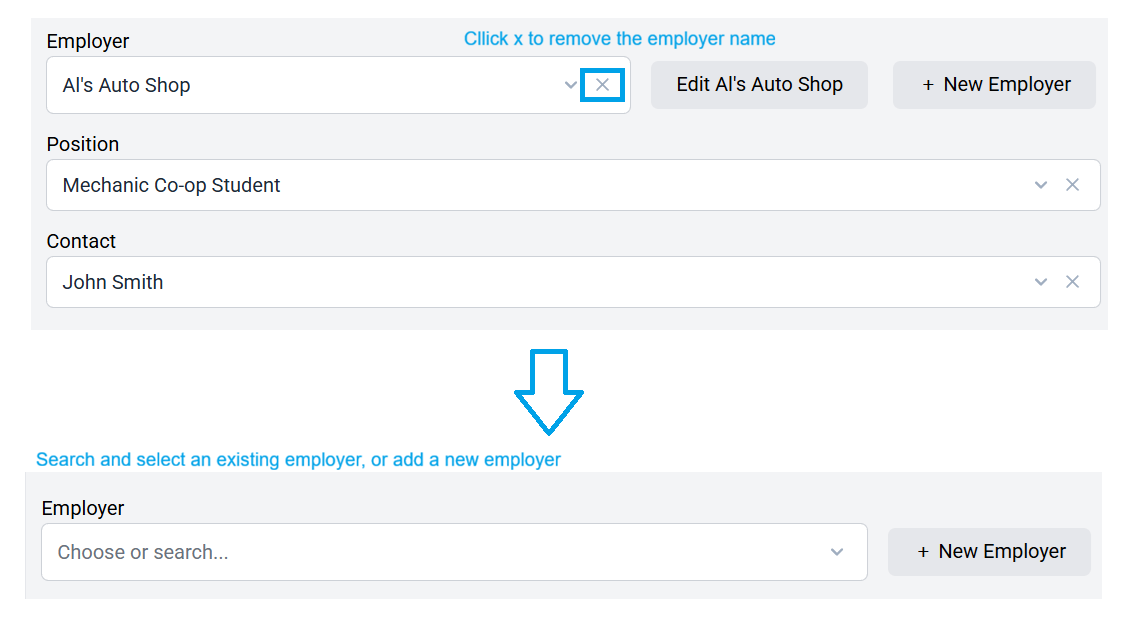This screenshot has width=1131, height=617.
Task: Click the 'Click x to remove' instruction text
Action: 620,38
